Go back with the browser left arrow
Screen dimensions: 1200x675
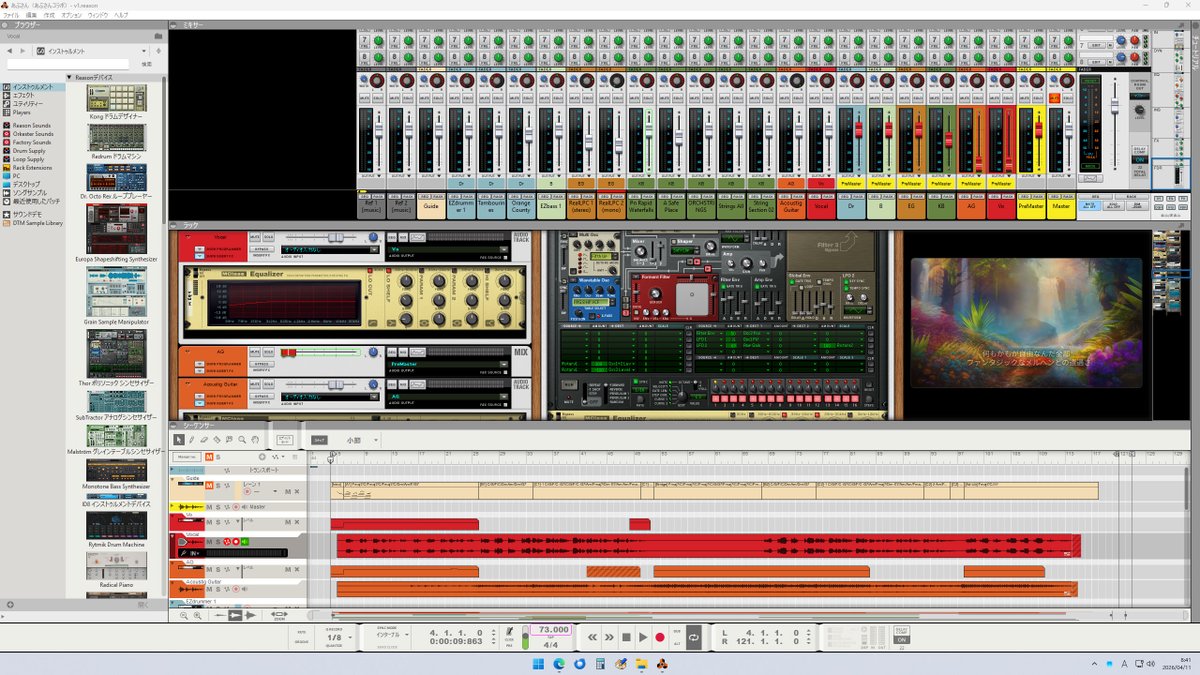point(10,51)
